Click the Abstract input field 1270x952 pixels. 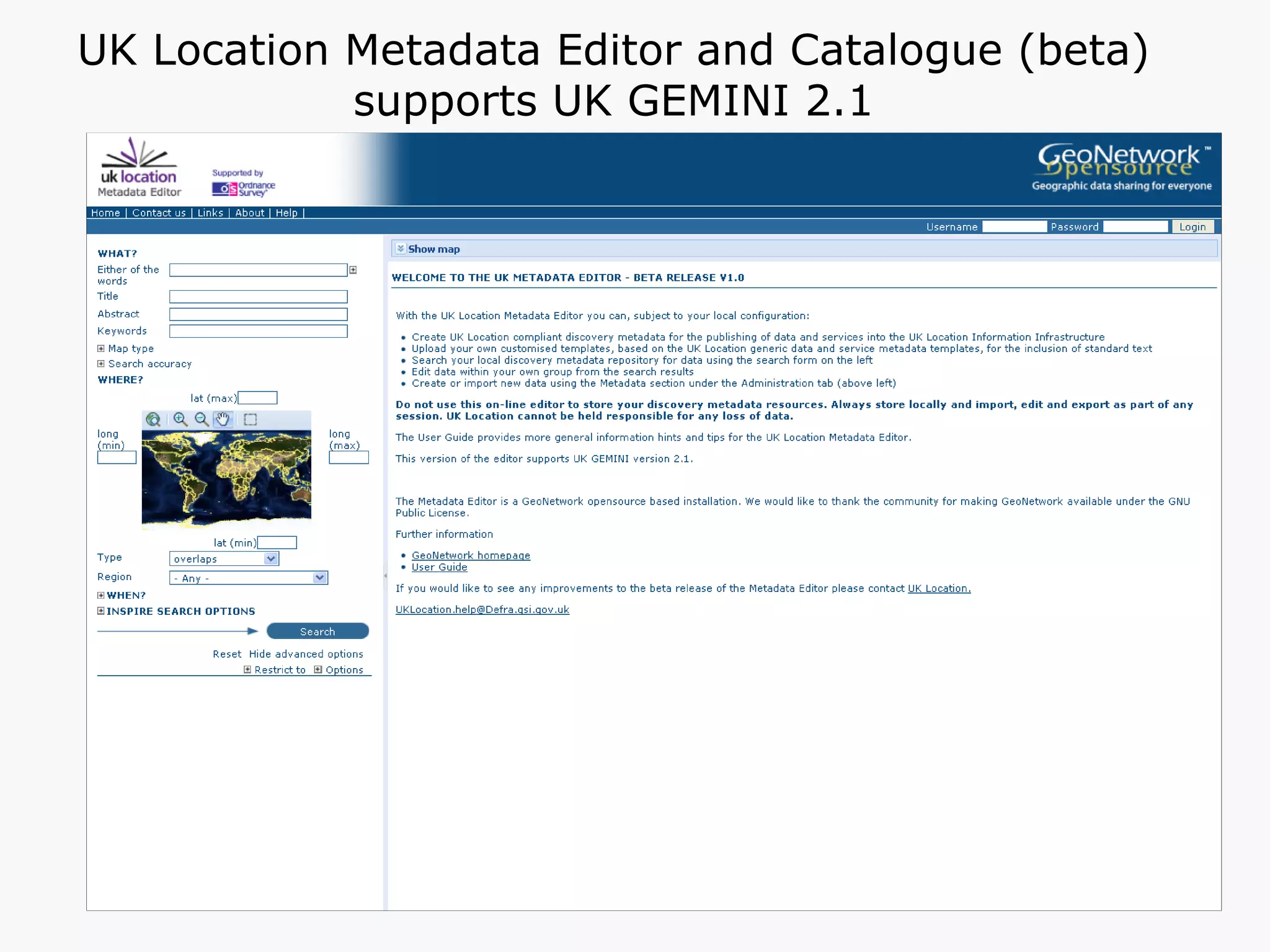(258, 314)
